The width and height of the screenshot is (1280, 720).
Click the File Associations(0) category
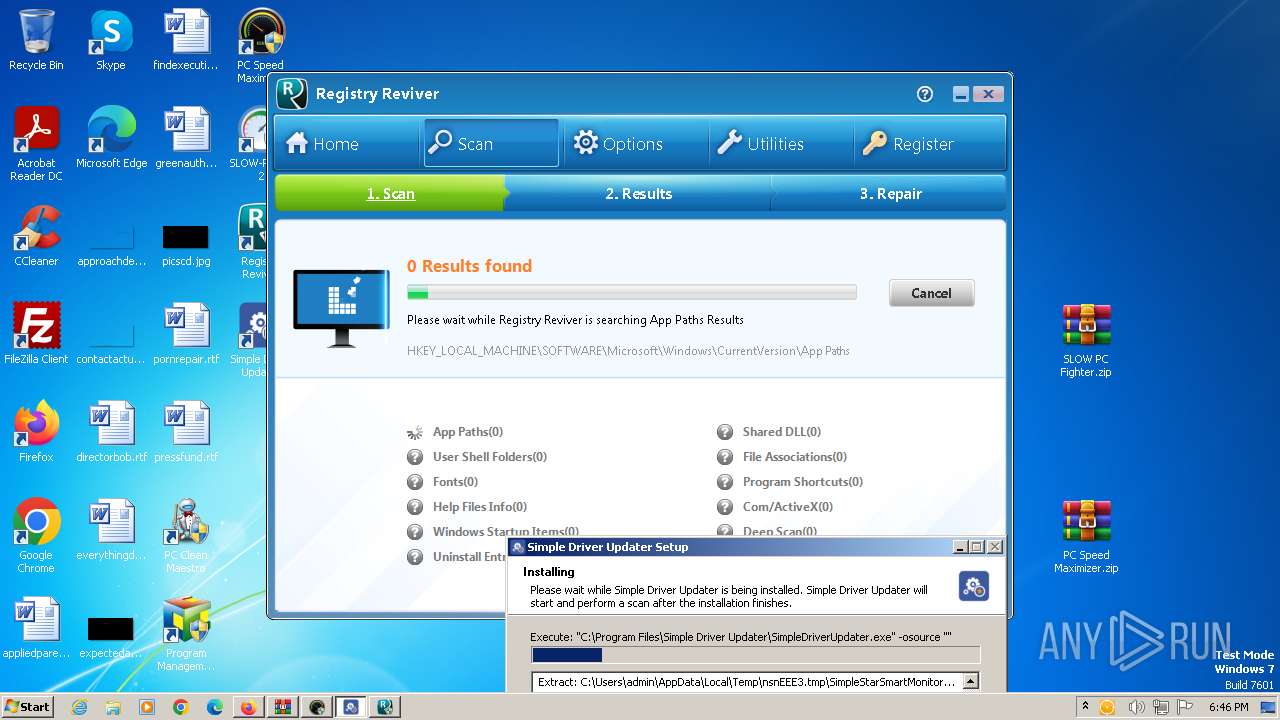tap(794, 457)
